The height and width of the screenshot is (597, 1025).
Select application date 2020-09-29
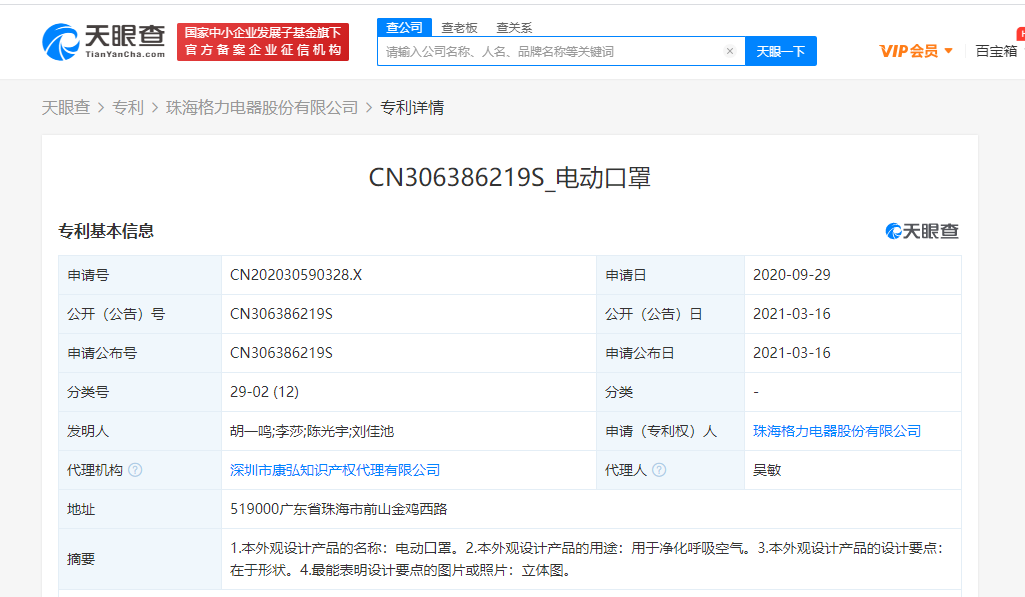[792, 275]
